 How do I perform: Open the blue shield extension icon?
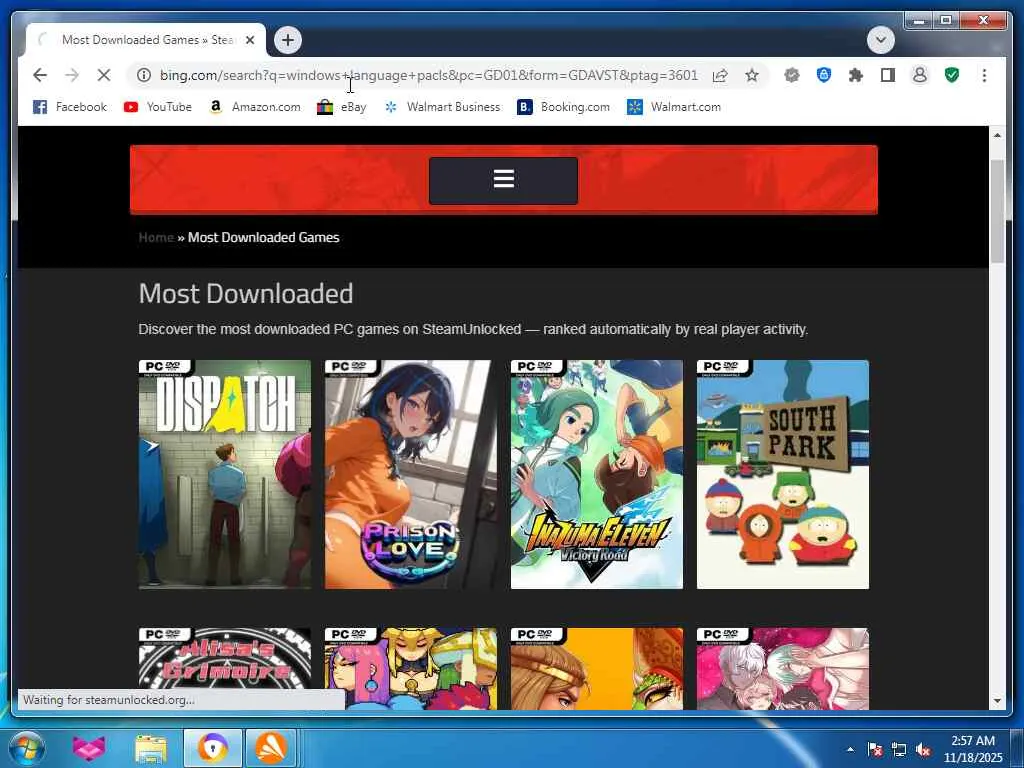tap(824, 75)
